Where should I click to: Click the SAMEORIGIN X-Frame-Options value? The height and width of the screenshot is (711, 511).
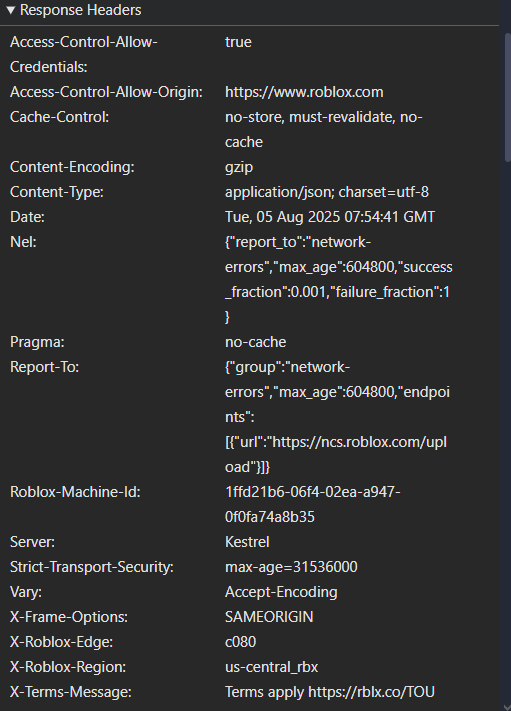coord(269,617)
